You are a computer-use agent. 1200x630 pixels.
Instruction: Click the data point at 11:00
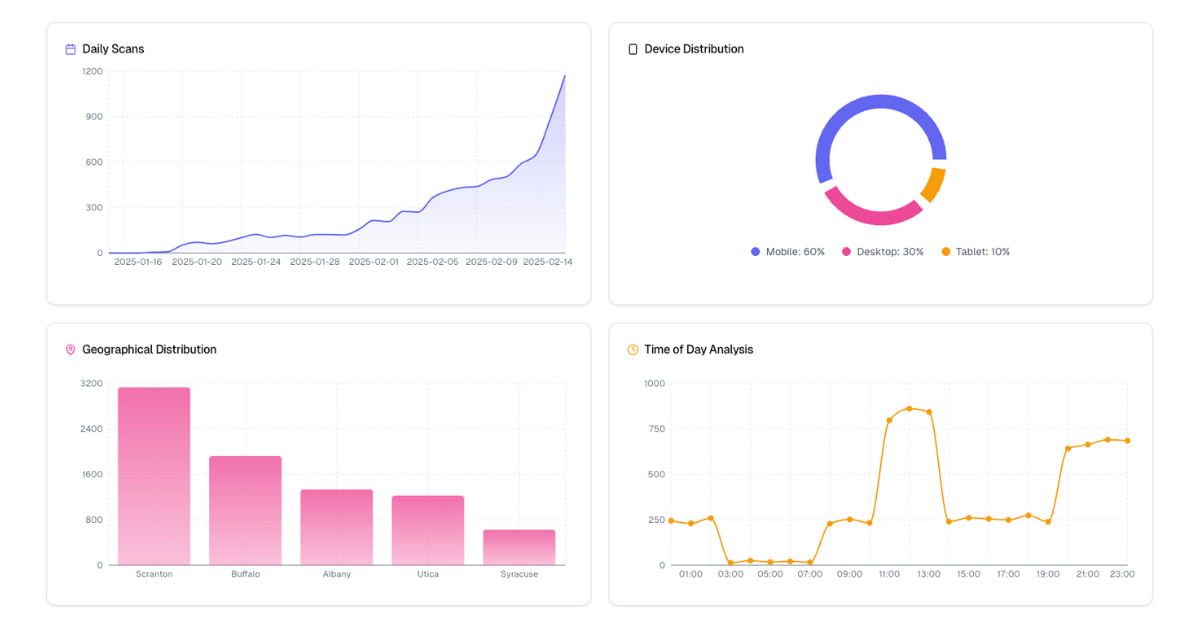pyautogui.click(x=889, y=420)
